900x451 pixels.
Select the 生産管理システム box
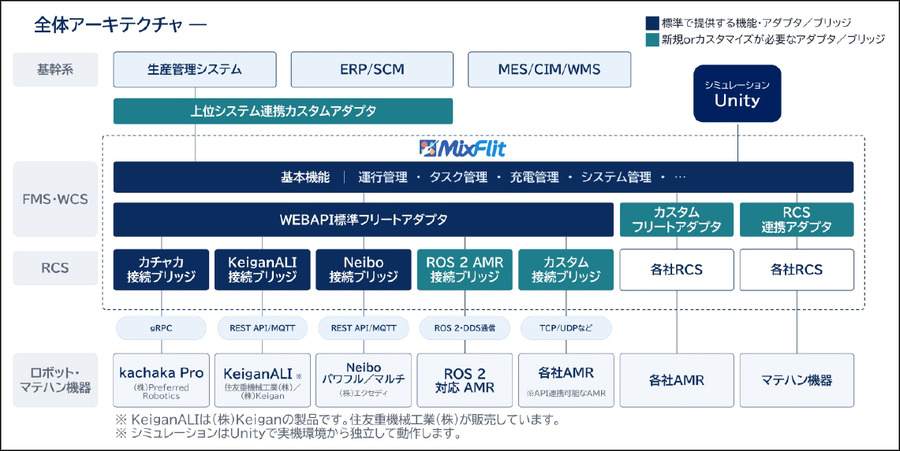point(195,69)
